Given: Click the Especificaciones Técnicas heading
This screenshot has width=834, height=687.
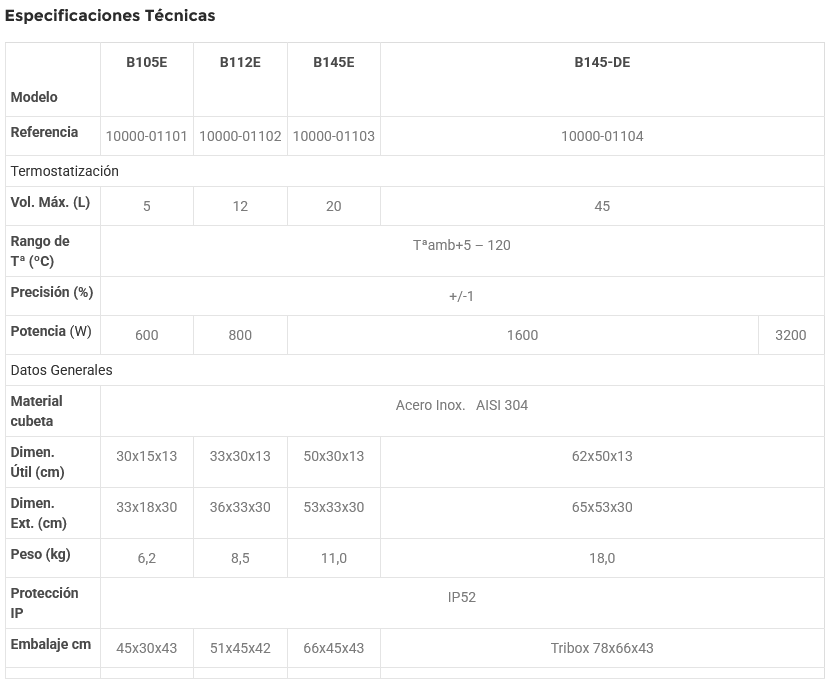Looking at the screenshot, I should pos(110,16).
